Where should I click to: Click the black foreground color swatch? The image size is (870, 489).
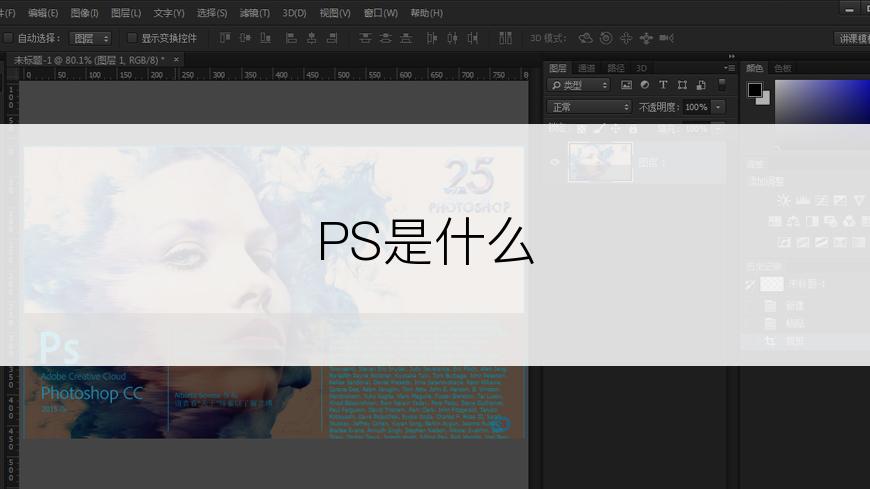click(x=754, y=90)
